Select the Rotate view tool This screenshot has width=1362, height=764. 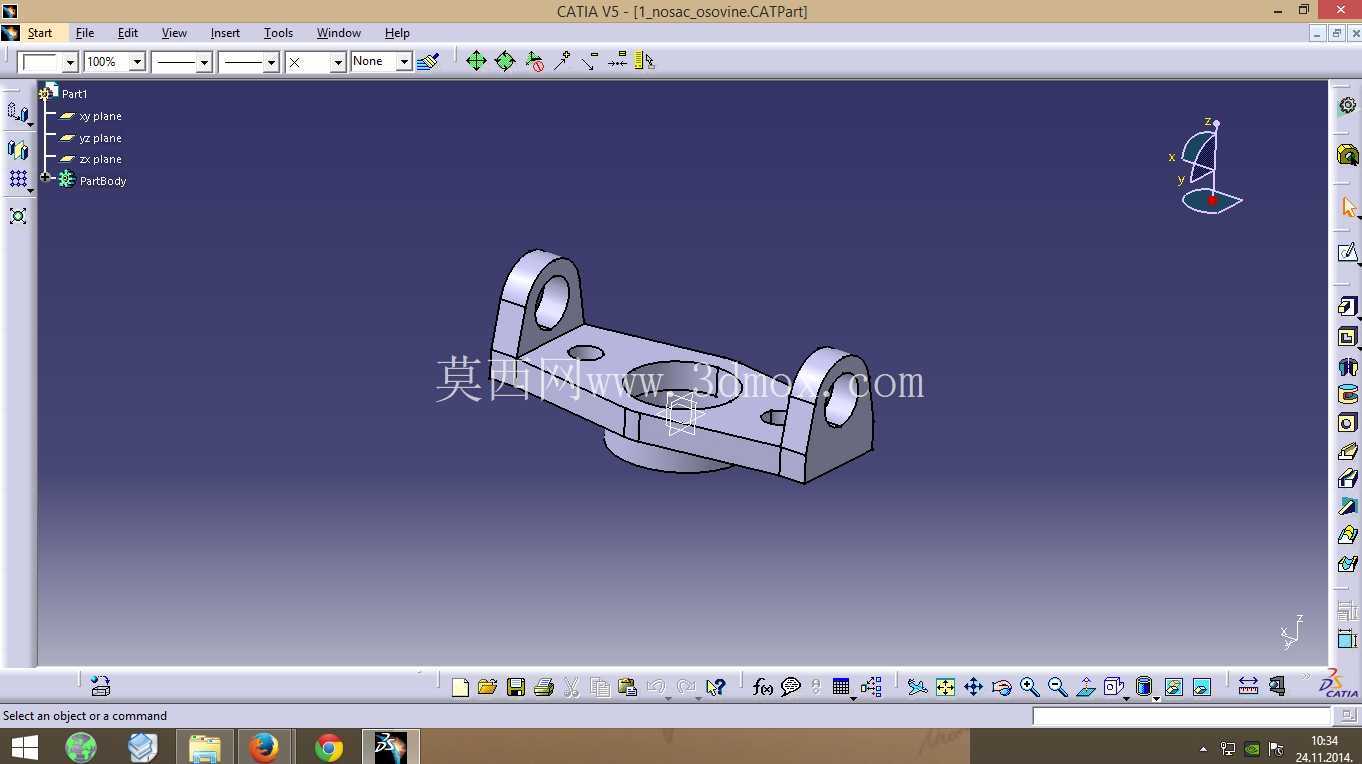pos(1001,687)
